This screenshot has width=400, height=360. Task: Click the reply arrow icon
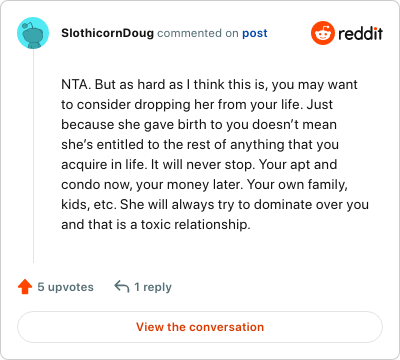click(122, 287)
